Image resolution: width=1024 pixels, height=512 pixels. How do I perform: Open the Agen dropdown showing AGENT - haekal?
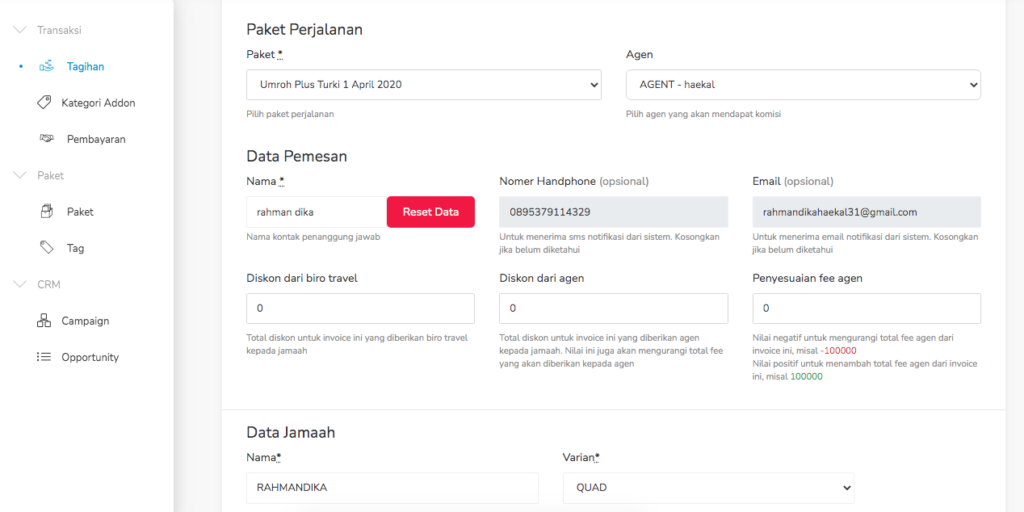coord(802,85)
